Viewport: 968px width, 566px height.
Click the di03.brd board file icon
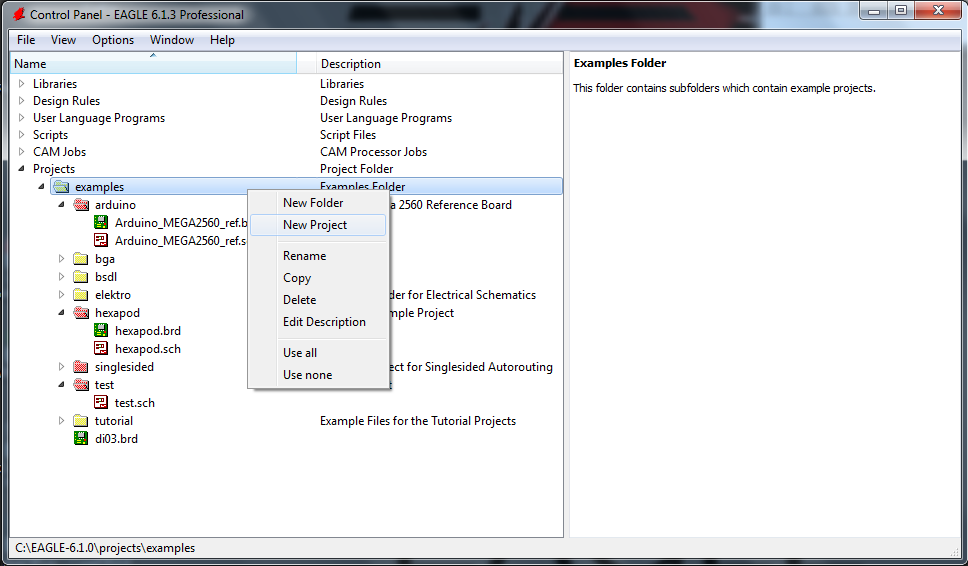[81, 439]
